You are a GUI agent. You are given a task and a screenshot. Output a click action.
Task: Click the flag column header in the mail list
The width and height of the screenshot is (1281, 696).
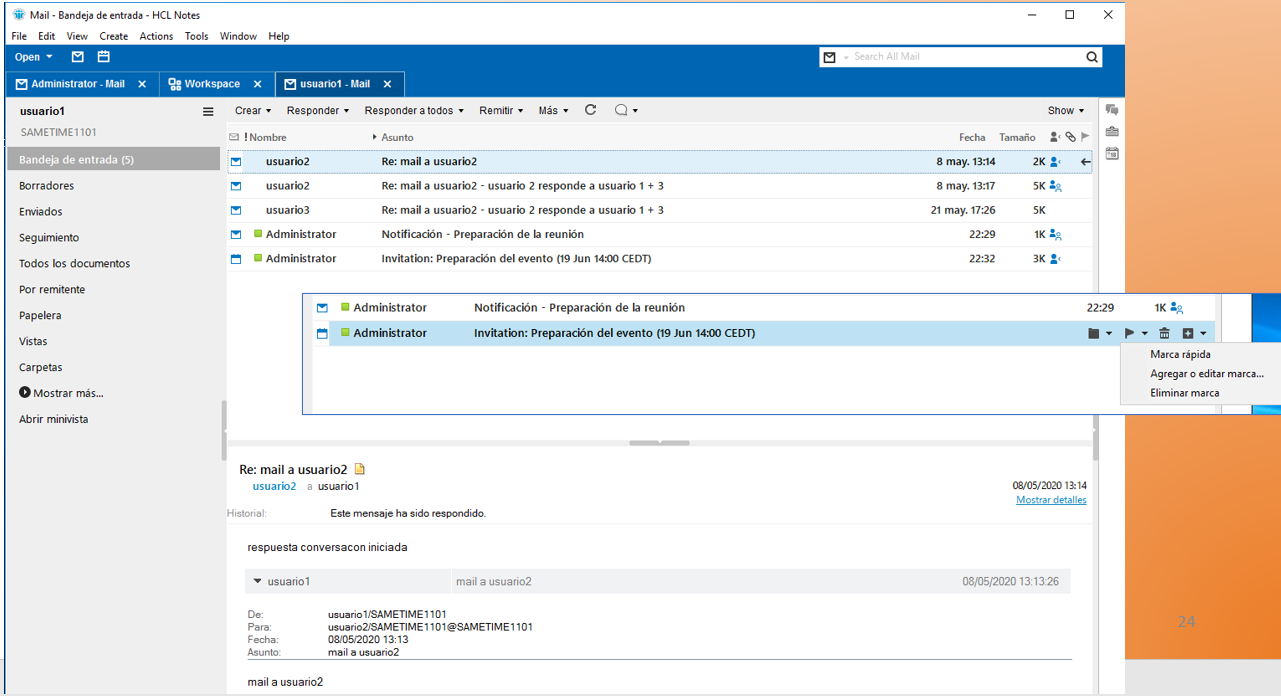(x=1085, y=137)
